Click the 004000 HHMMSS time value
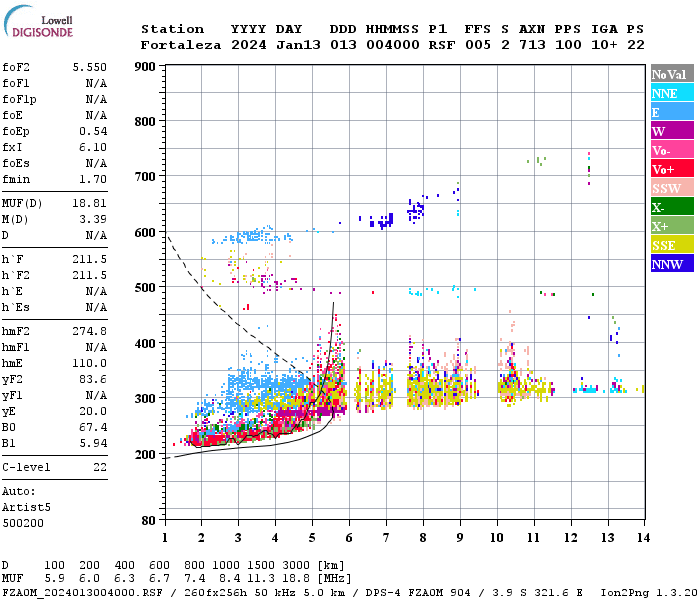The image size is (700, 600). pyautogui.click(x=393, y=45)
